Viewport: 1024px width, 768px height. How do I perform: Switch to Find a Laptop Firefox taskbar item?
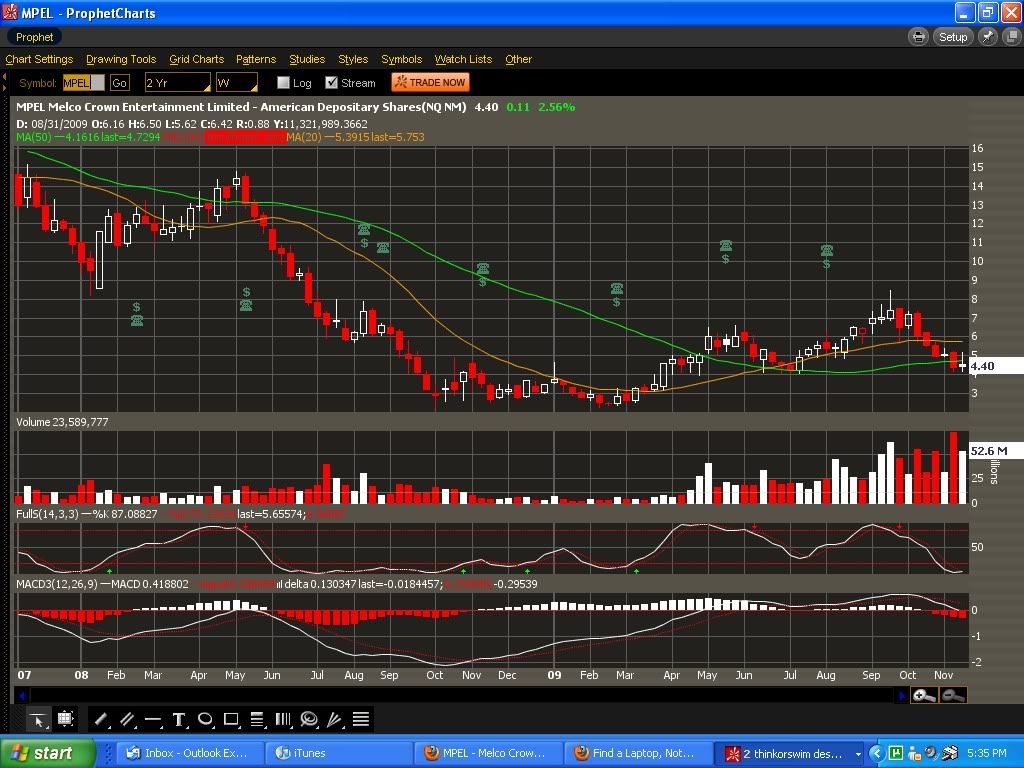click(637, 754)
